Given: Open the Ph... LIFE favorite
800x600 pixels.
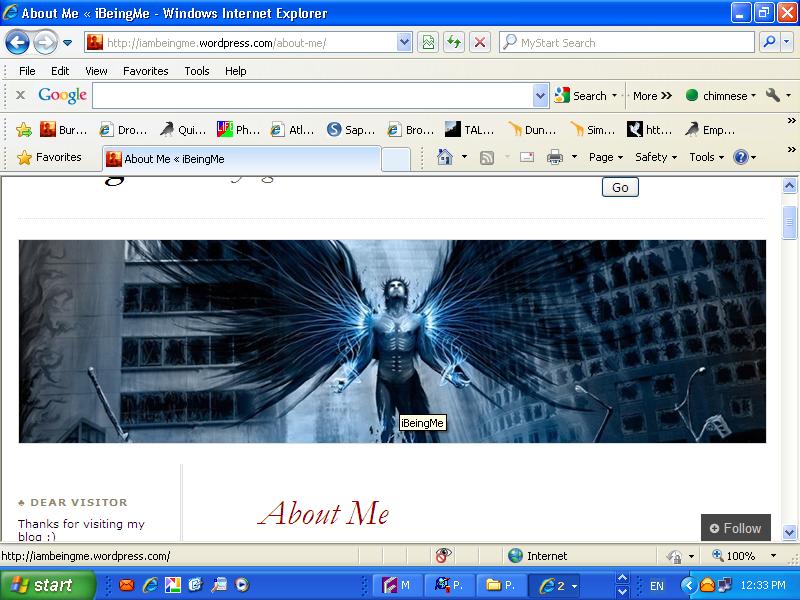Looking at the screenshot, I should pyautogui.click(x=239, y=130).
